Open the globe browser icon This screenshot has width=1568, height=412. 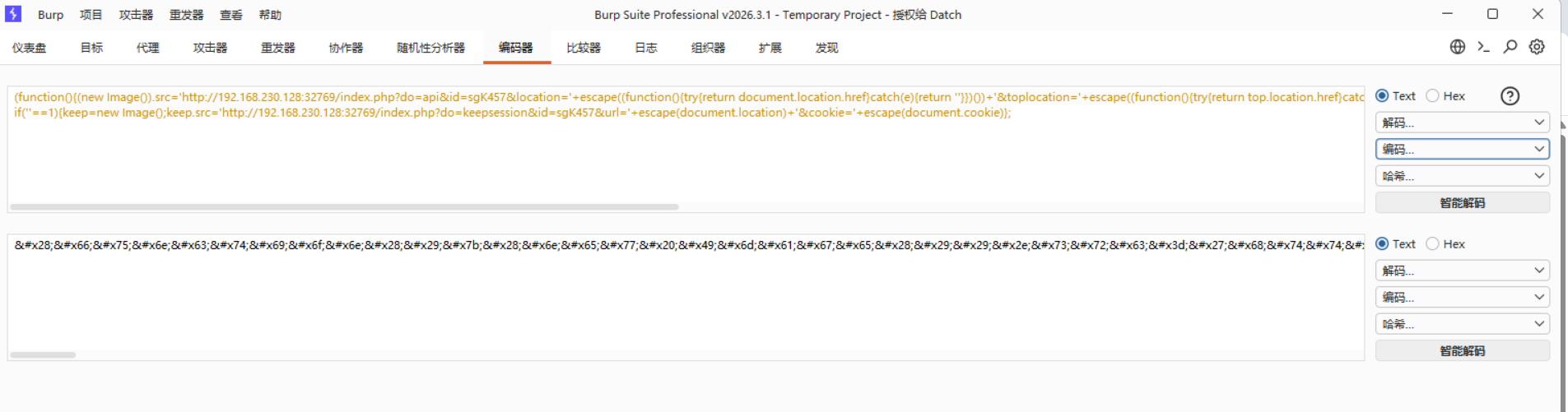click(x=1458, y=47)
